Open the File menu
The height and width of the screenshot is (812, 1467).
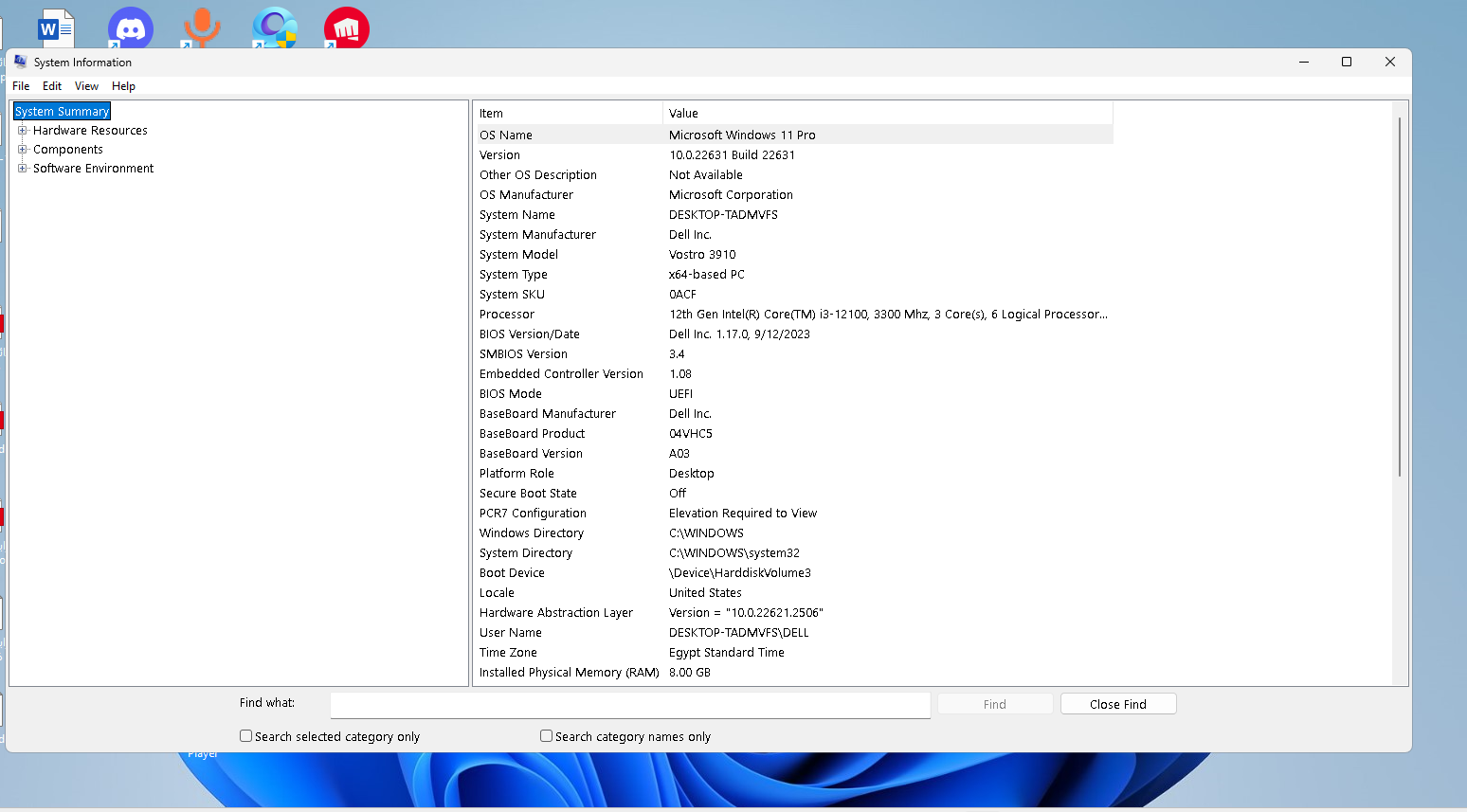20,85
